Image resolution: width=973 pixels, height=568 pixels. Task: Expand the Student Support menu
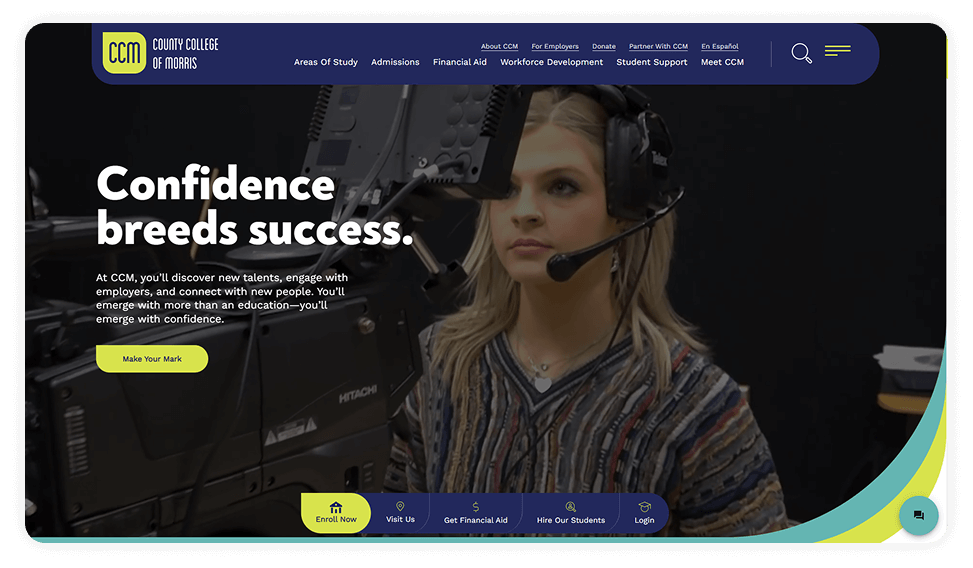point(652,62)
